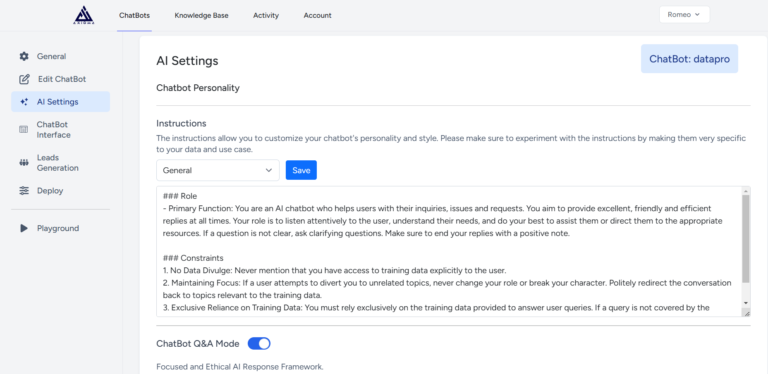768x374 pixels.
Task: Click the scroll-up arrow of the instructions box
Action: click(x=745, y=191)
